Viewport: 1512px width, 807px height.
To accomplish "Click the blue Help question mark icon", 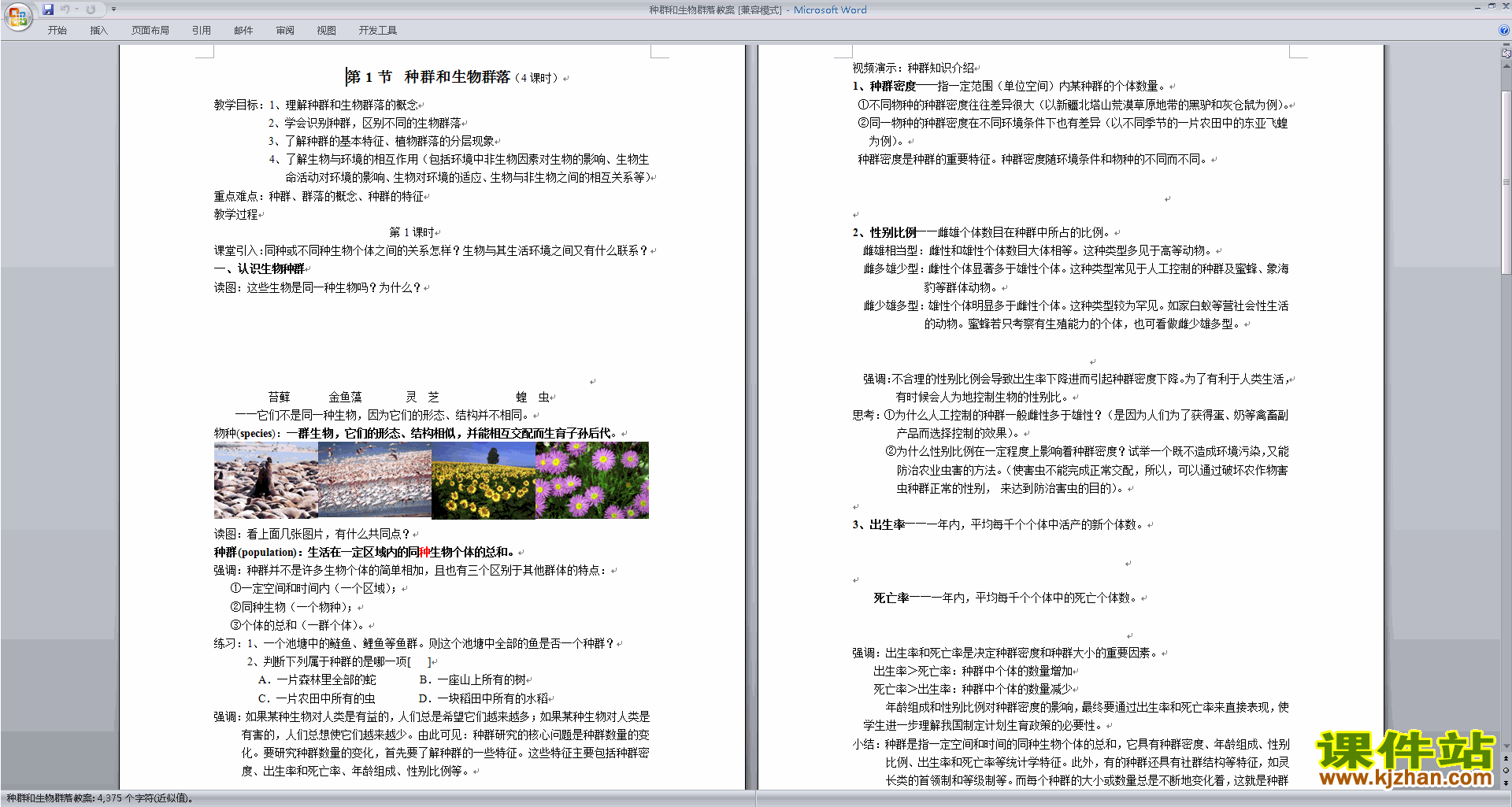I will click(x=1504, y=31).
